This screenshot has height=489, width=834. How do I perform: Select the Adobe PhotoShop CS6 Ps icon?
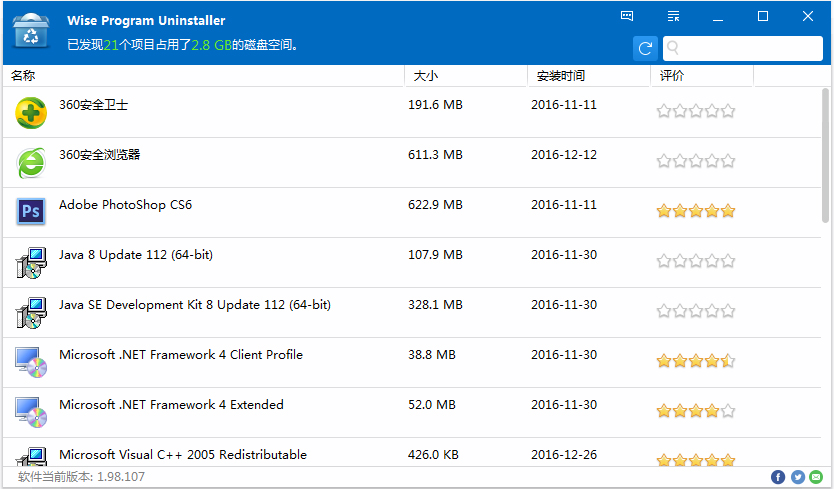31,212
